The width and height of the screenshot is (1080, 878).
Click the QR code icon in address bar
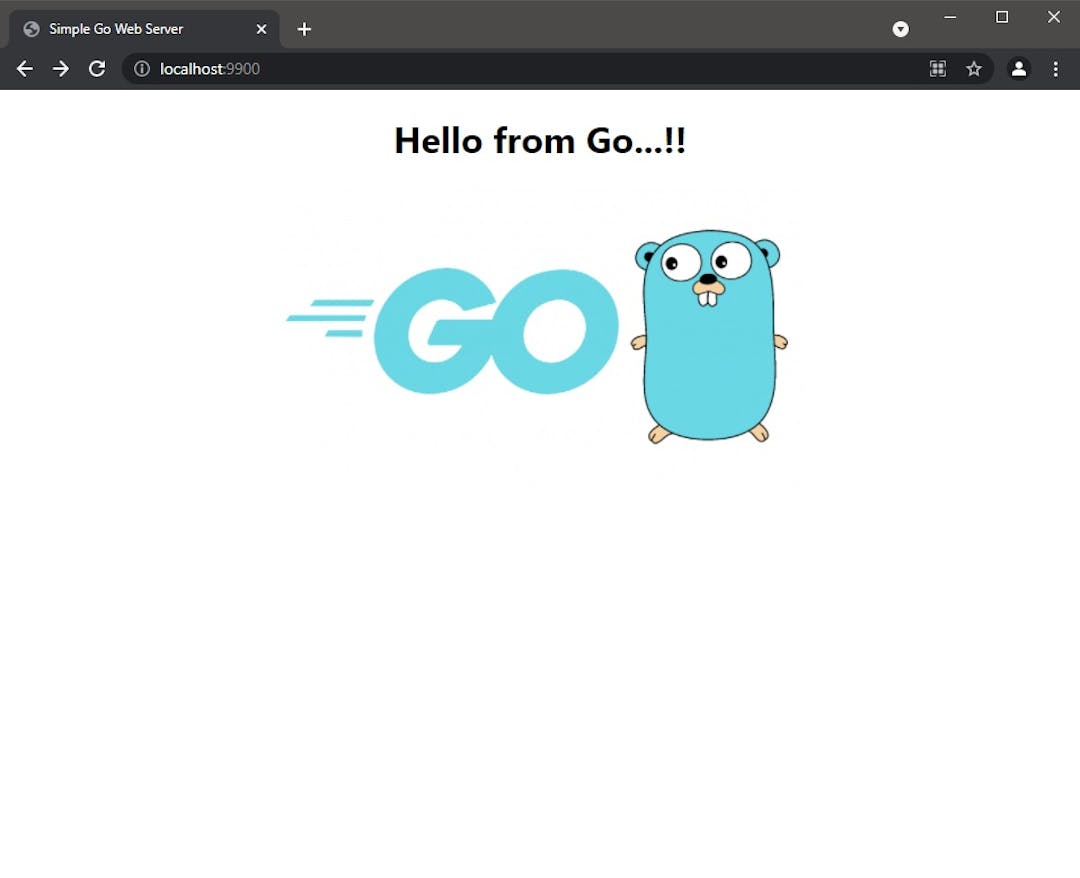coord(937,69)
